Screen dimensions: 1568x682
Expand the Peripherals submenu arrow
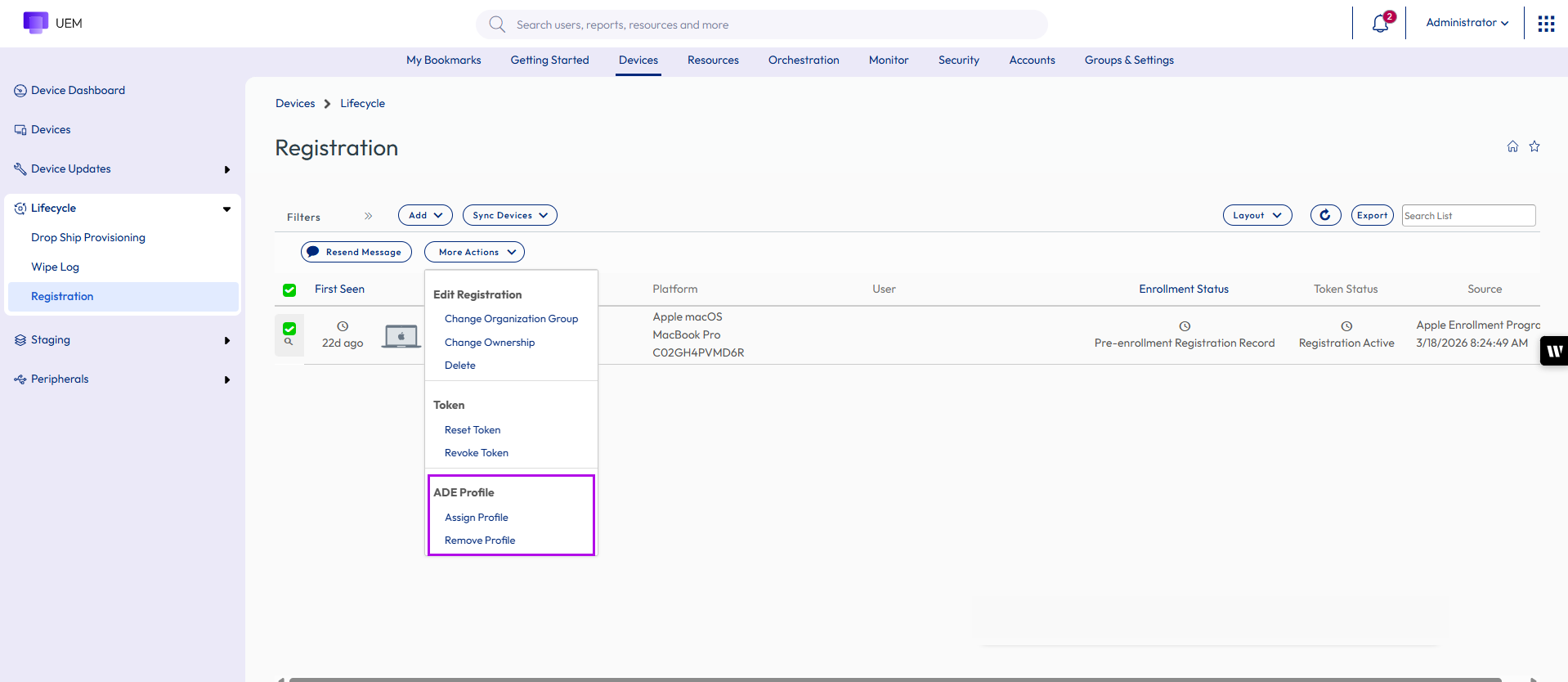click(x=227, y=380)
